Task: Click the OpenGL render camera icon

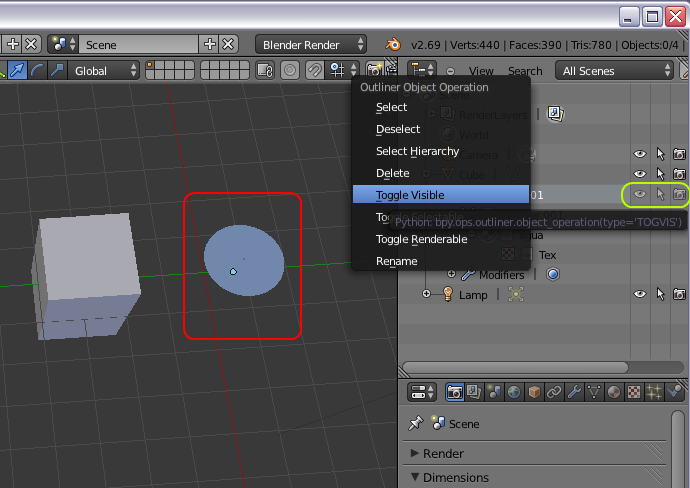Action: (374, 70)
